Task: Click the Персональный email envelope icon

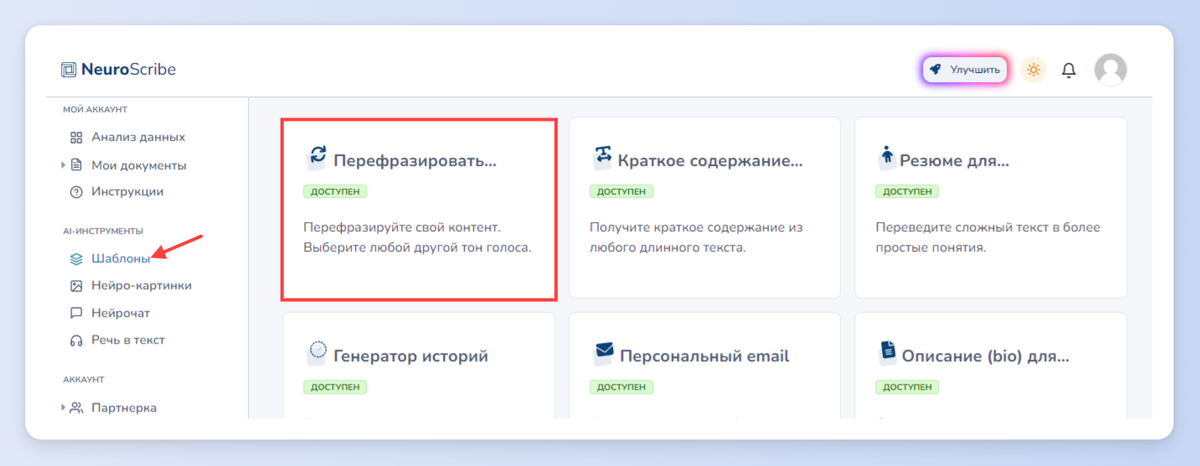Action: point(603,351)
